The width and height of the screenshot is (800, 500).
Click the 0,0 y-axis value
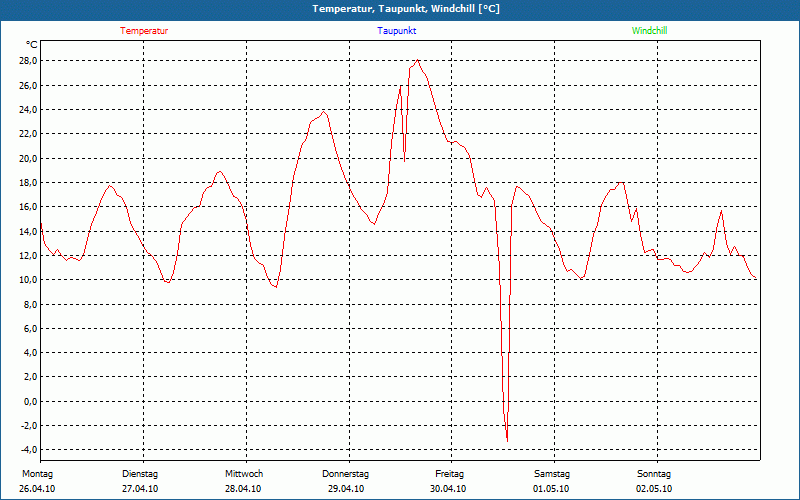tap(30, 401)
